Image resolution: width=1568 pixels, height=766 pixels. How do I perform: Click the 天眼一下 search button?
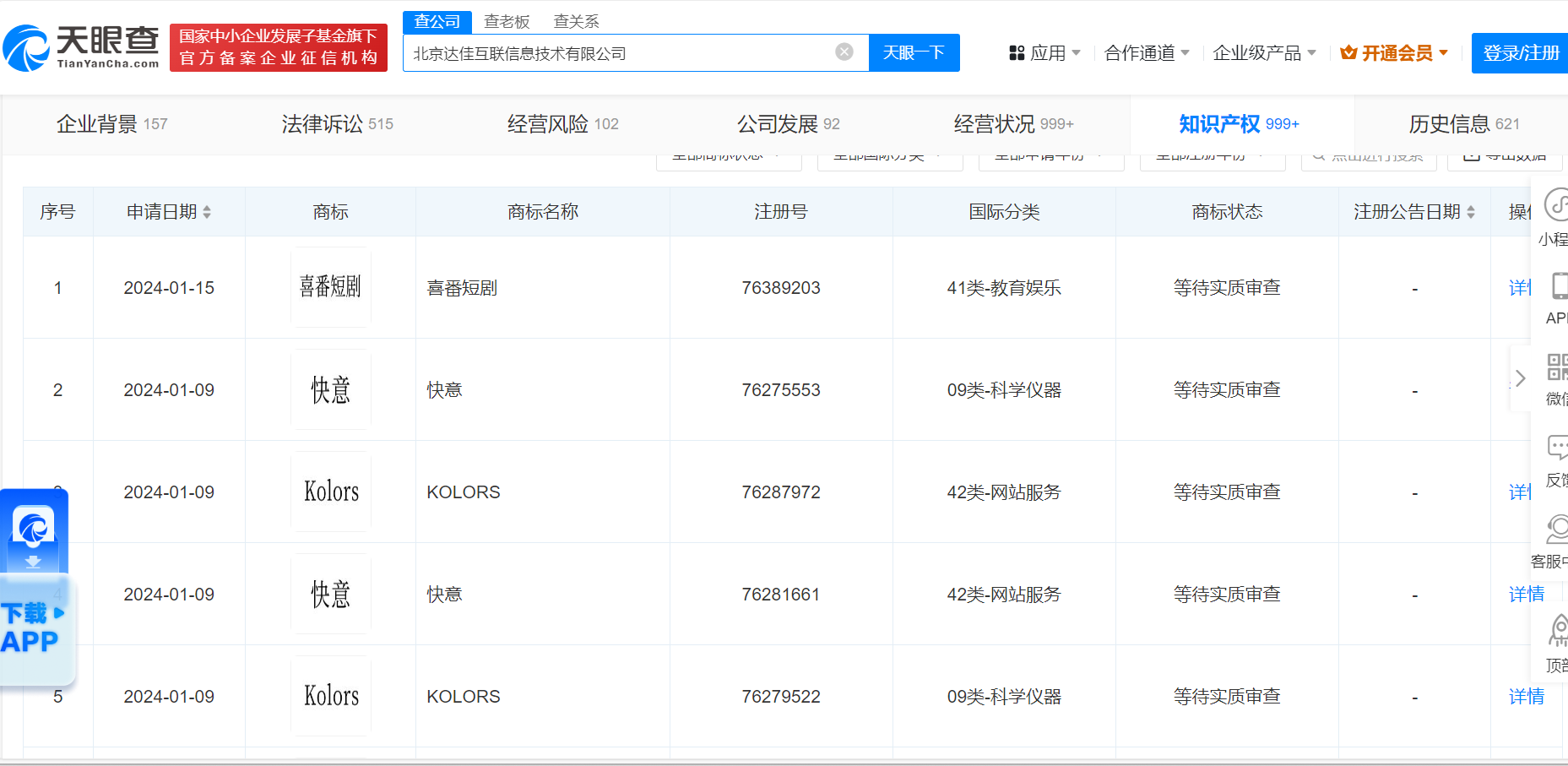click(x=914, y=52)
